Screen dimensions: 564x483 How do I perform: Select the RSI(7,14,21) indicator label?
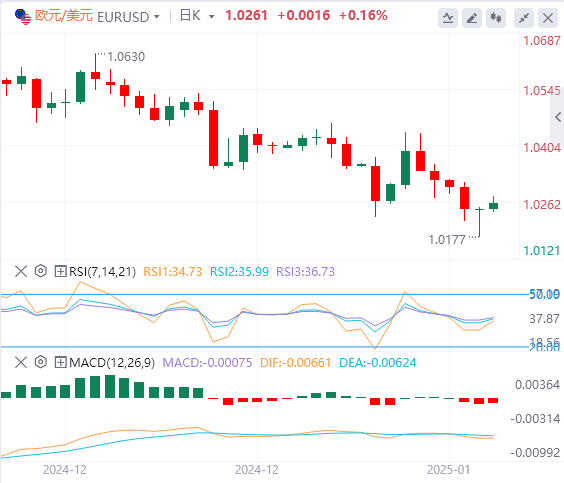pyautogui.click(x=103, y=272)
